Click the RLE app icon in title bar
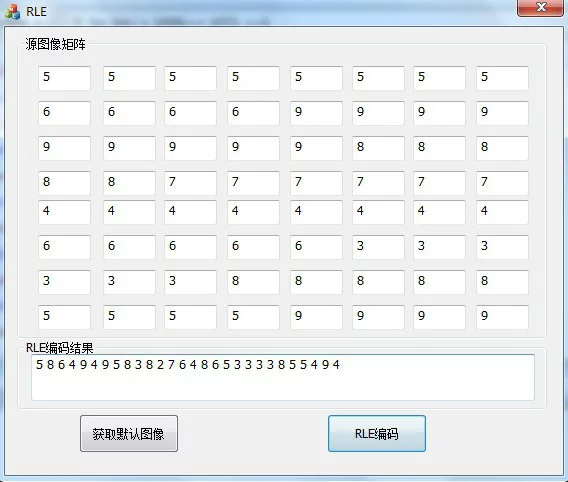Screen dimensions: 568x482 pos(12,12)
